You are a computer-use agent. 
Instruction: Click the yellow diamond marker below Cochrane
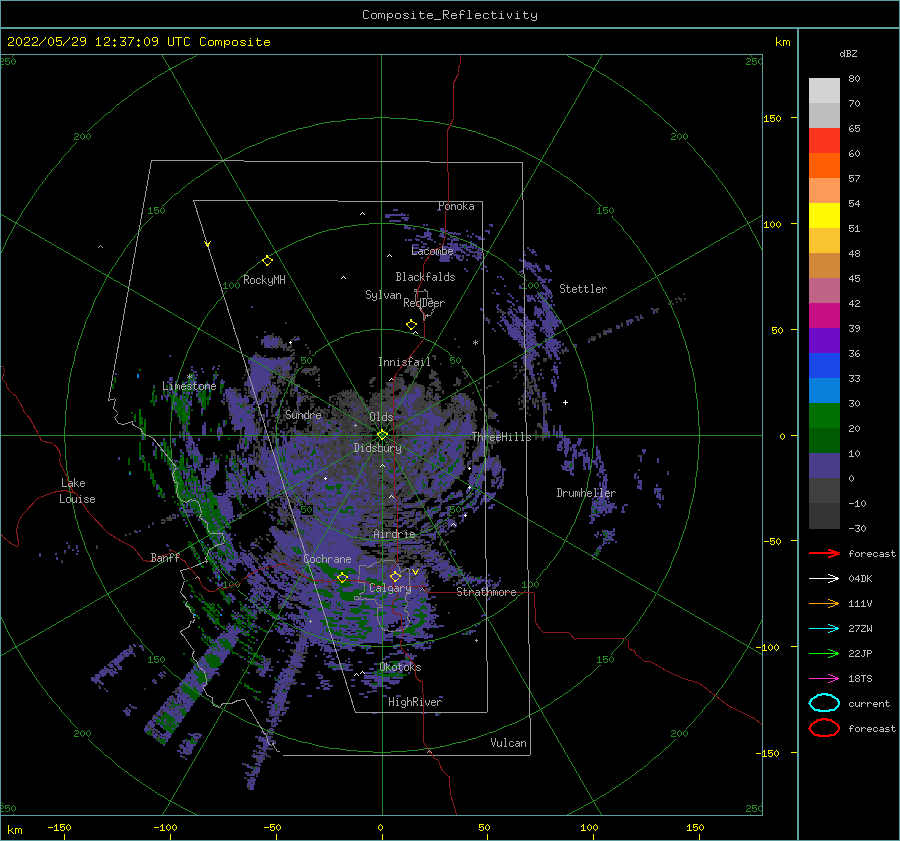coord(342,578)
